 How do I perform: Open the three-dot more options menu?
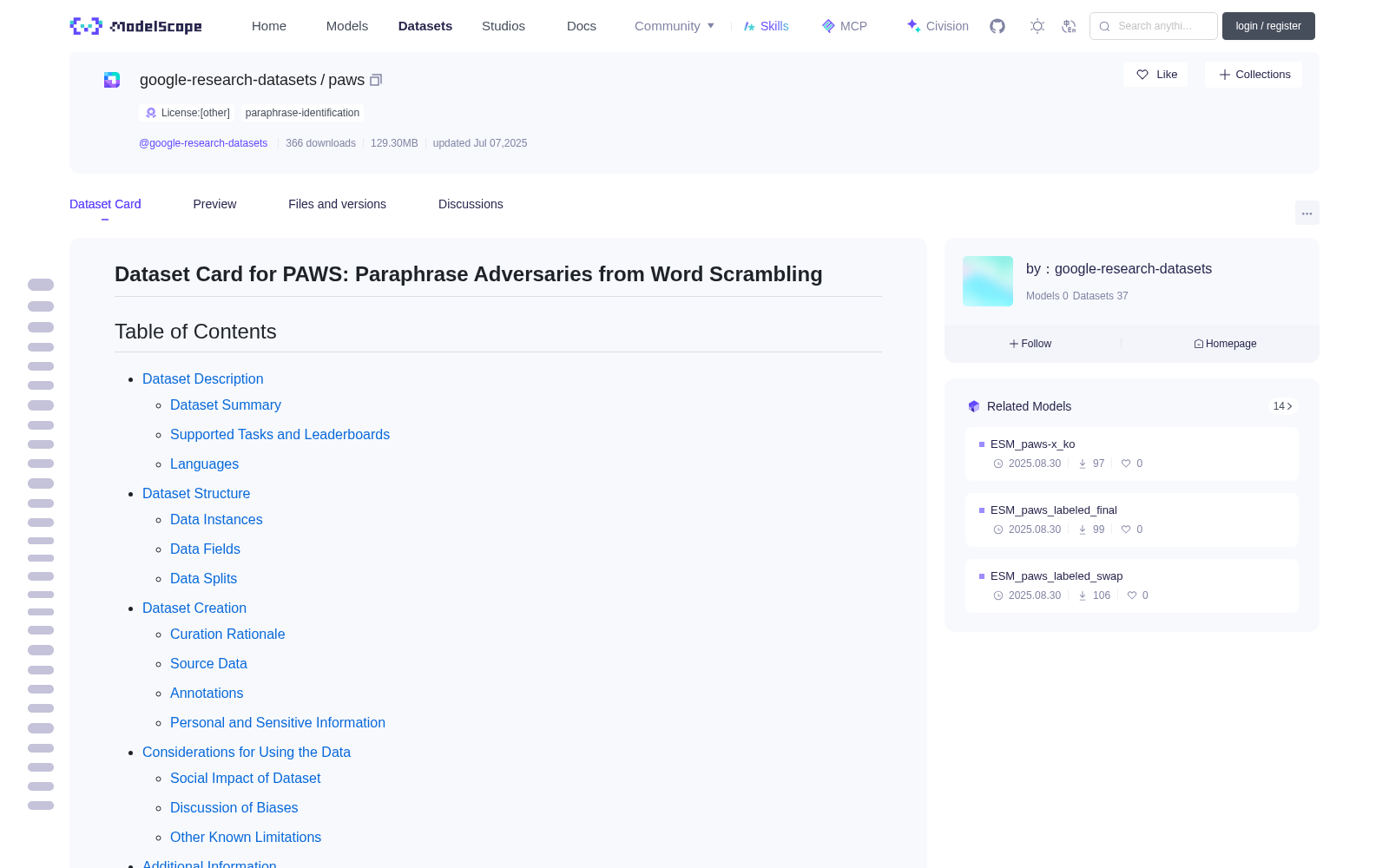point(1307,213)
